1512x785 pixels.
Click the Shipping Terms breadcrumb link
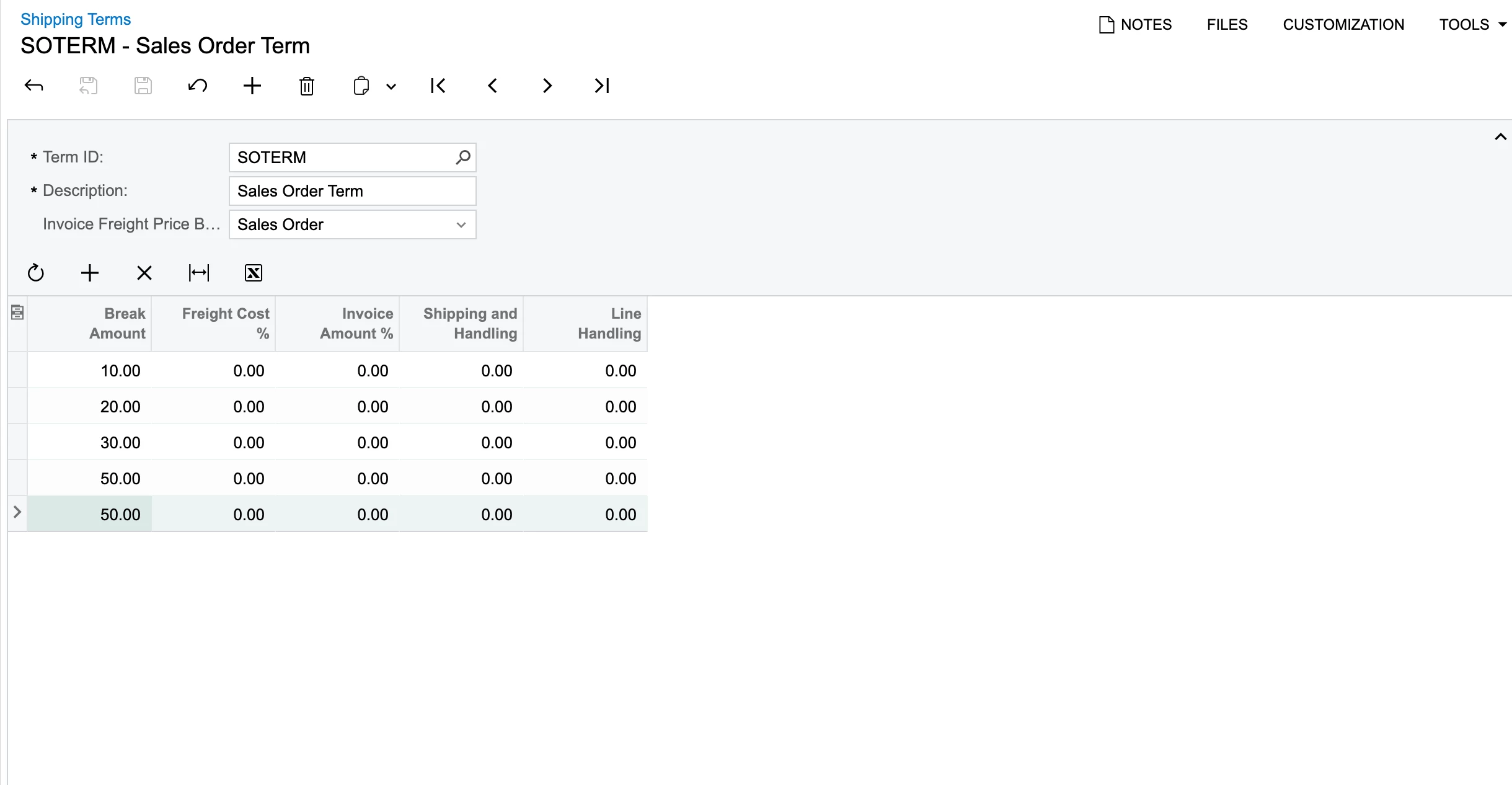(x=76, y=19)
